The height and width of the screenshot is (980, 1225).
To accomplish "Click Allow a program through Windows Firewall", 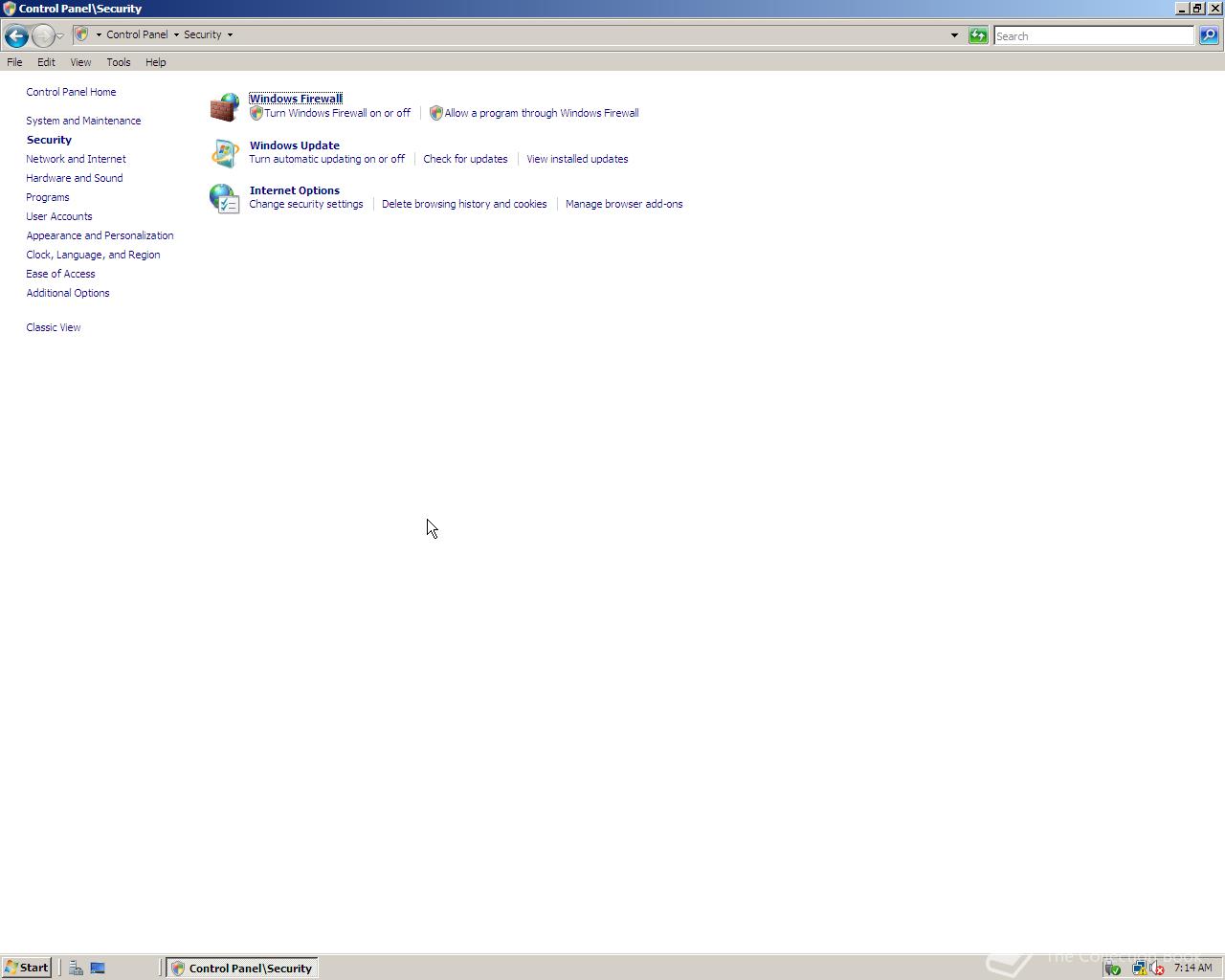I will click(542, 113).
